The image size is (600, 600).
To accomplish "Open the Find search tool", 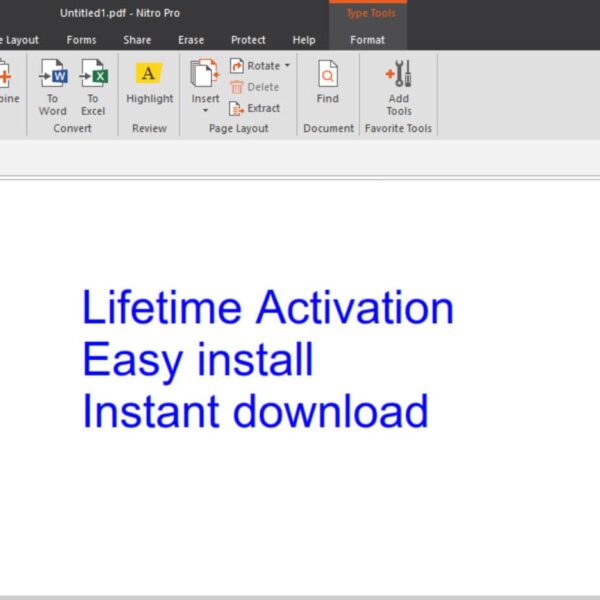I will [x=327, y=75].
